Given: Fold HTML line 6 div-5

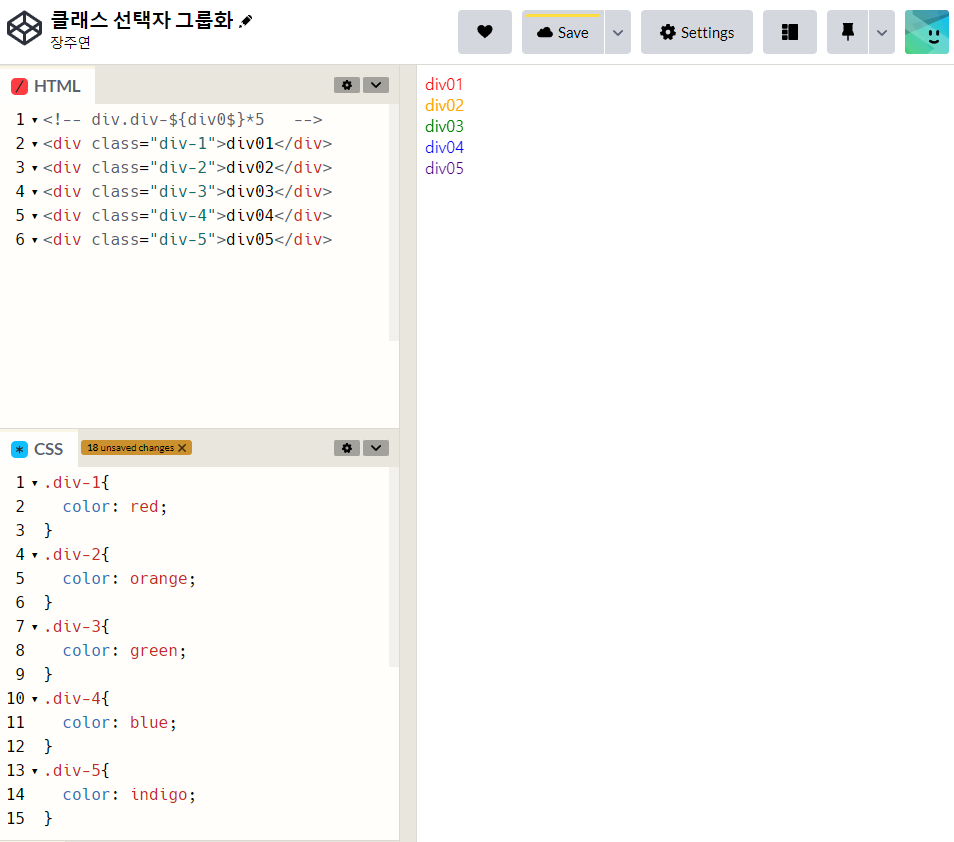Looking at the screenshot, I should pos(35,240).
